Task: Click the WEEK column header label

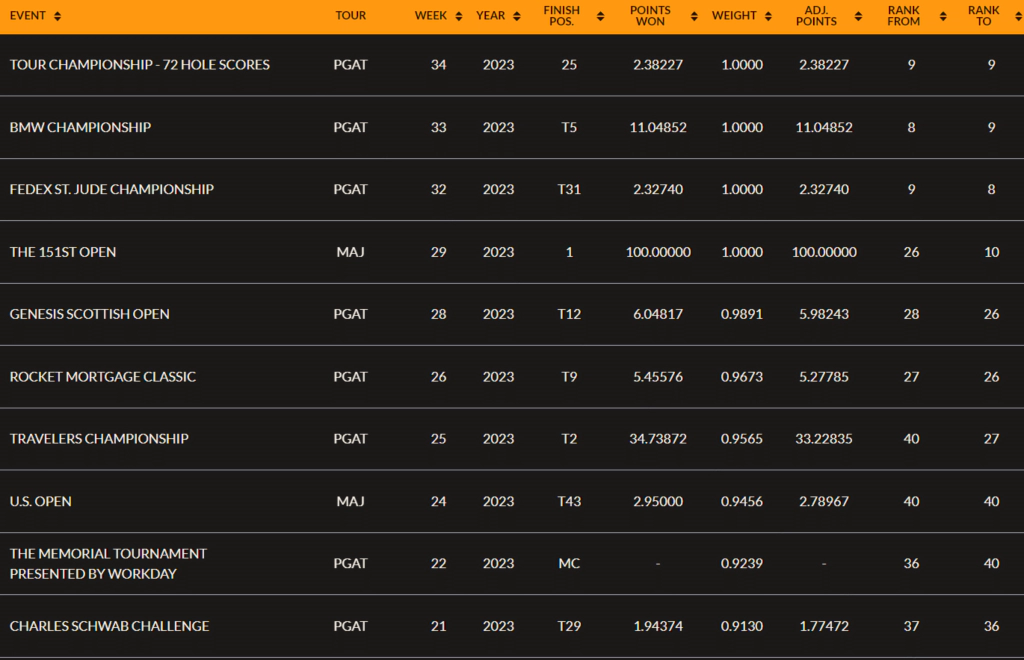Action: (431, 16)
